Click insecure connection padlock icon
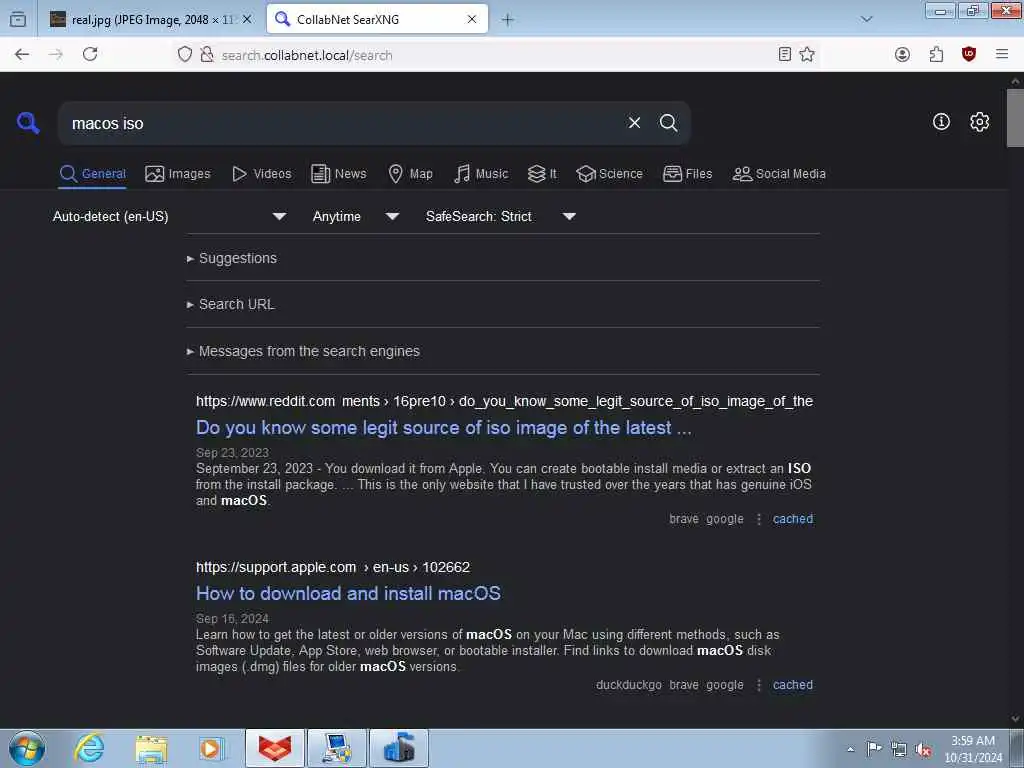The width and height of the screenshot is (1024, 768). (x=207, y=55)
